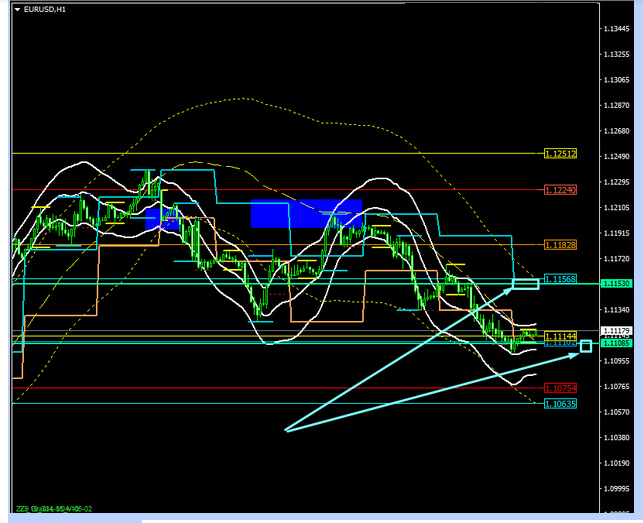Screen dimensions: 643x523
Task: Click the teal 1.11530 axis price tag
Action: pyautogui.click(x=617, y=284)
